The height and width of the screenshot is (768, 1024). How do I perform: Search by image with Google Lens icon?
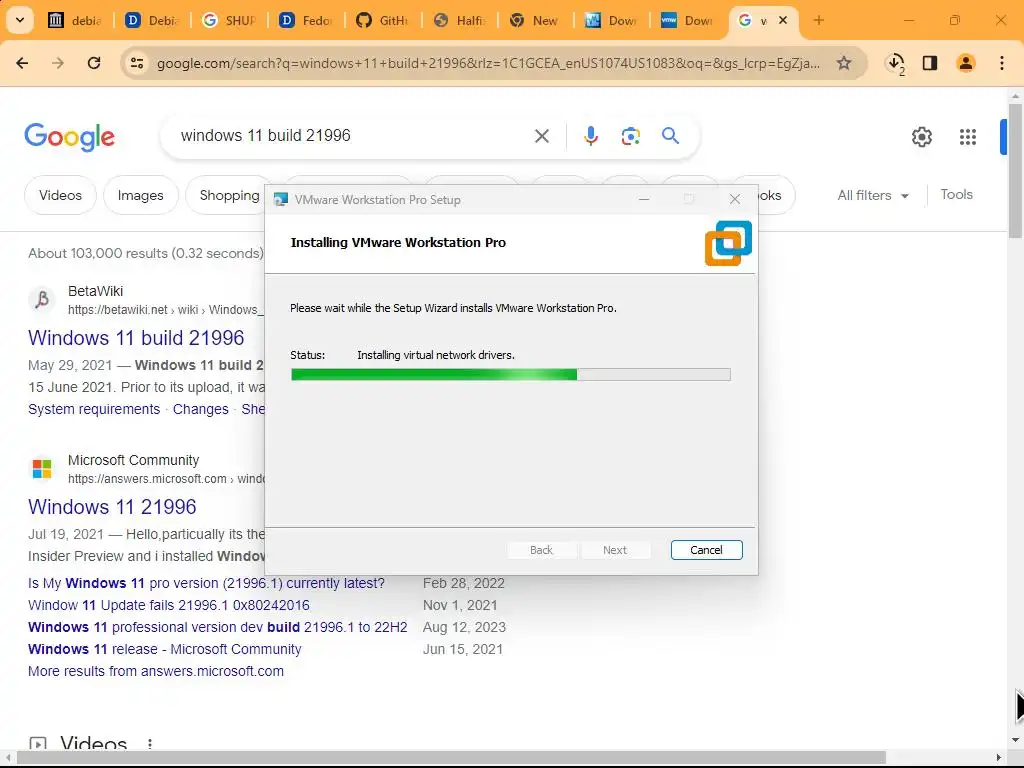[630, 136]
